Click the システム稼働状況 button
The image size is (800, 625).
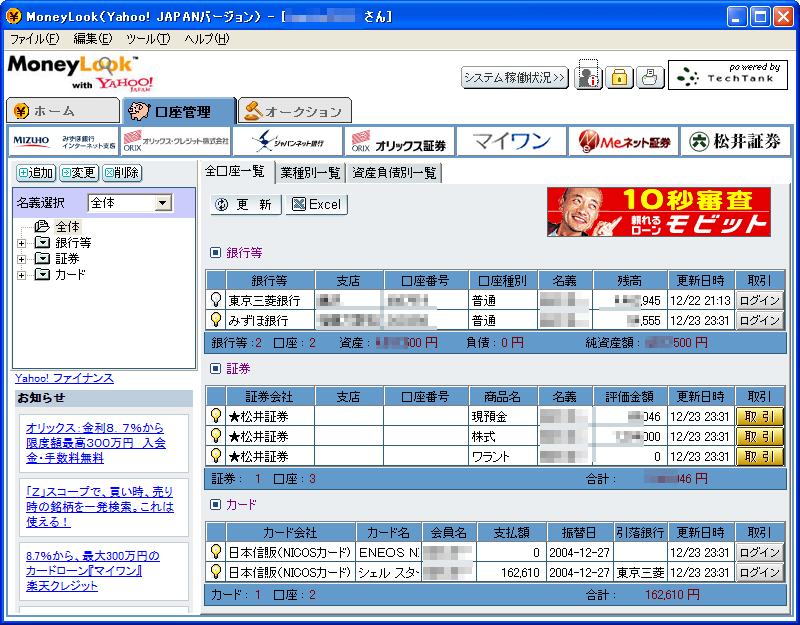click(515, 78)
